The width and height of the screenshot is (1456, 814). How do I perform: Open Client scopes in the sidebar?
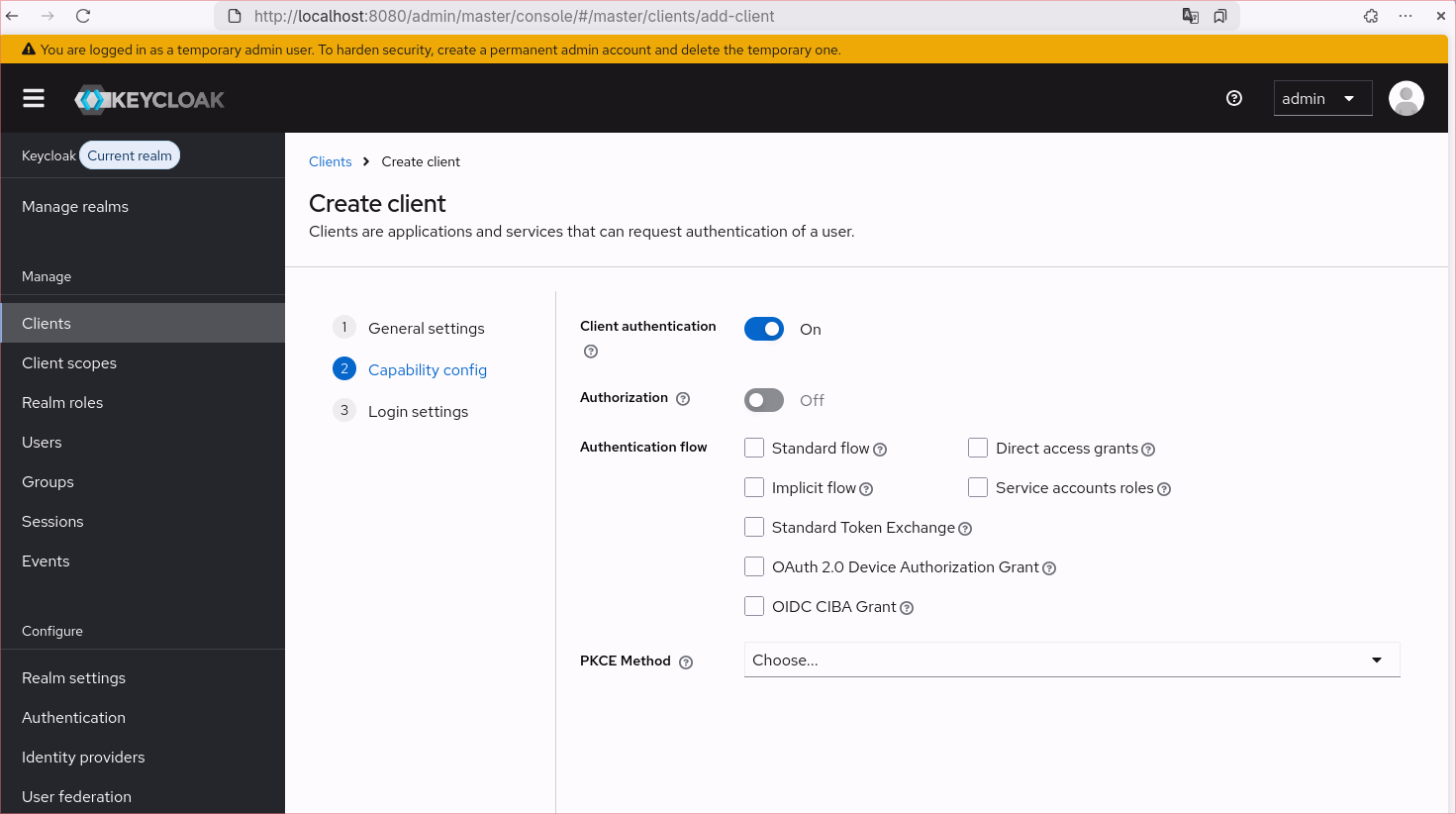point(143,362)
